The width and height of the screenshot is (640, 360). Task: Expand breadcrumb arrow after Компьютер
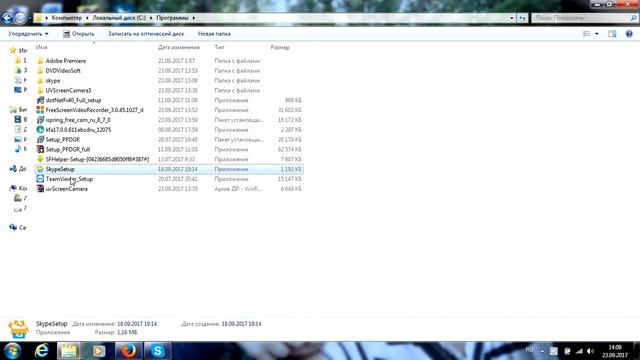pyautogui.click(x=87, y=18)
